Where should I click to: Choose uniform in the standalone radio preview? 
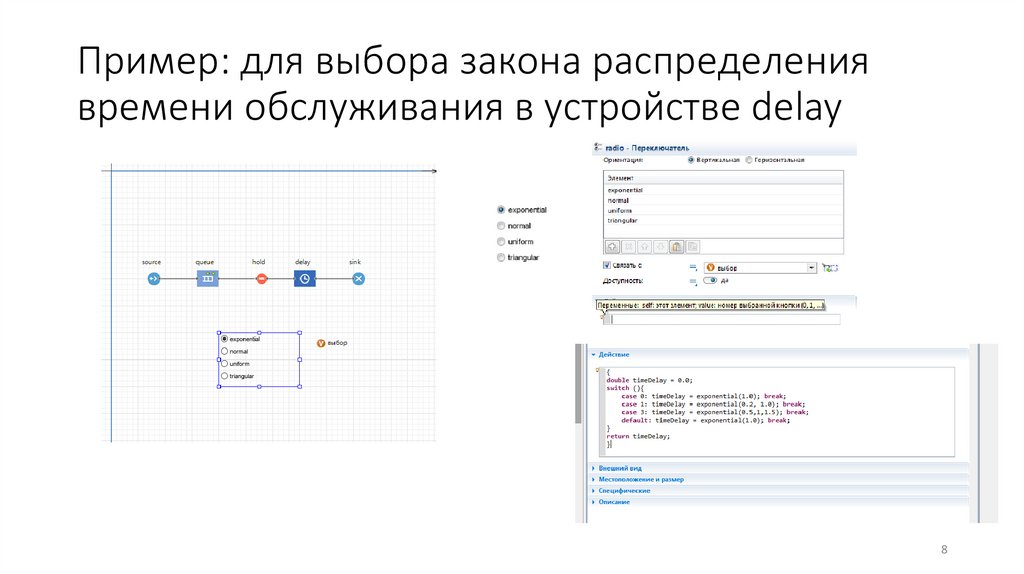click(x=501, y=242)
